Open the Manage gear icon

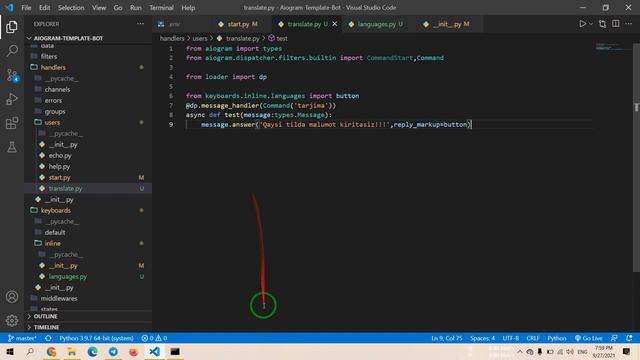point(12,320)
